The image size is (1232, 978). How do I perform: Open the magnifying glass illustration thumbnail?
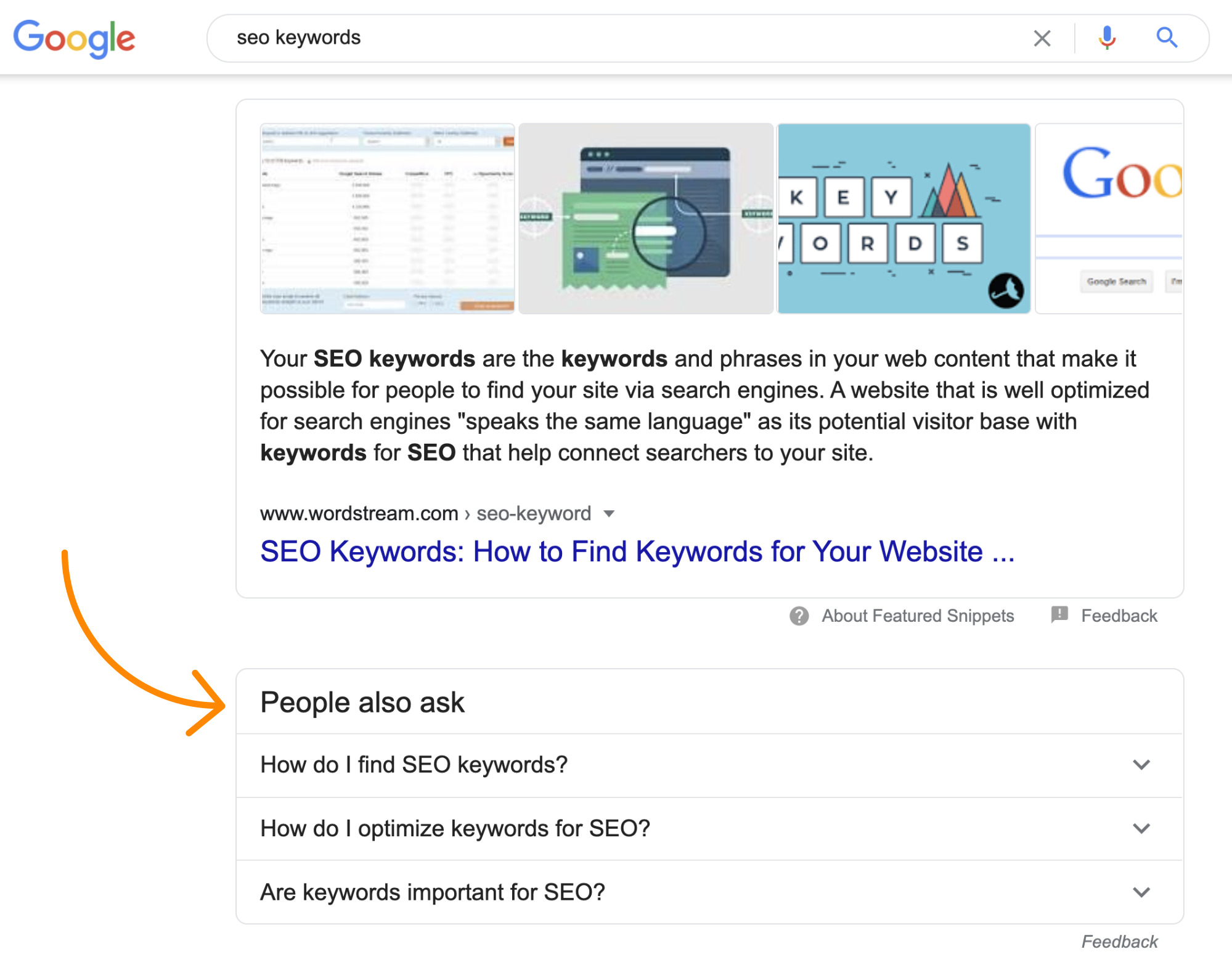646,219
